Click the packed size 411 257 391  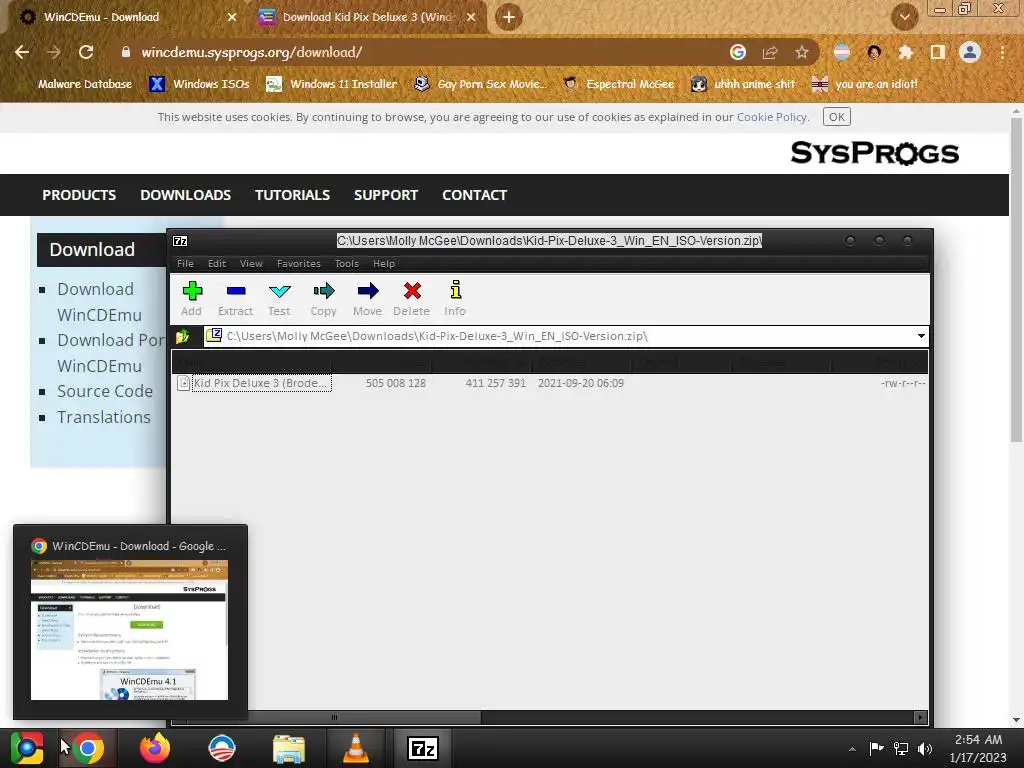[496, 383]
